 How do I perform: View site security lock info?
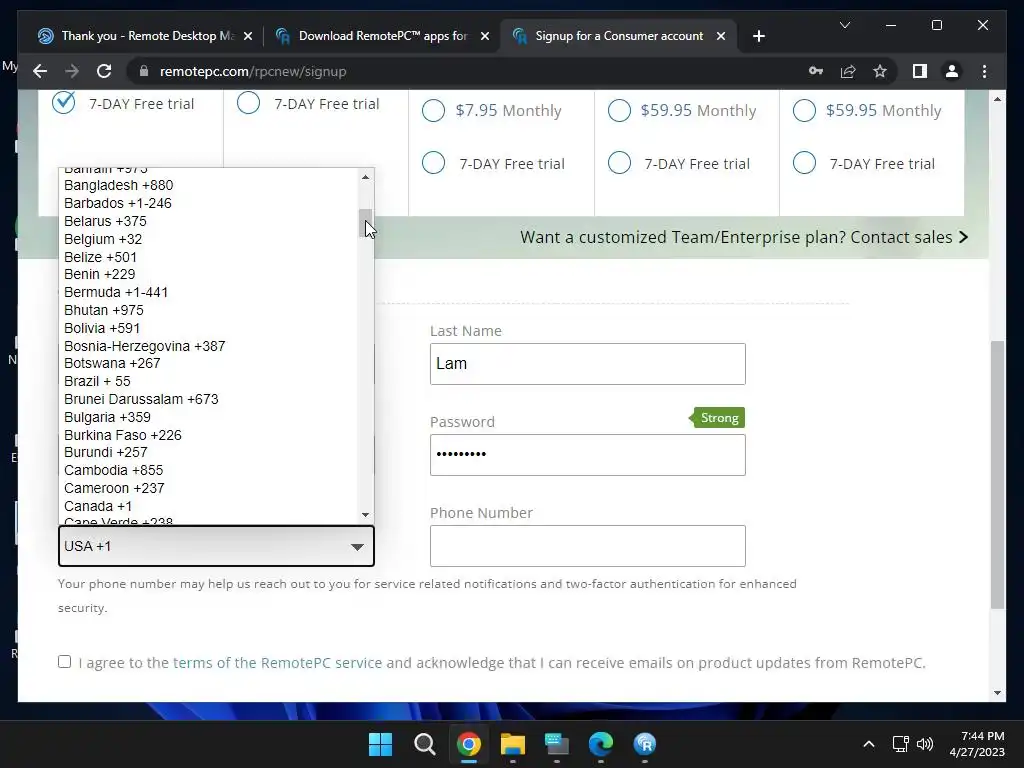point(144,71)
